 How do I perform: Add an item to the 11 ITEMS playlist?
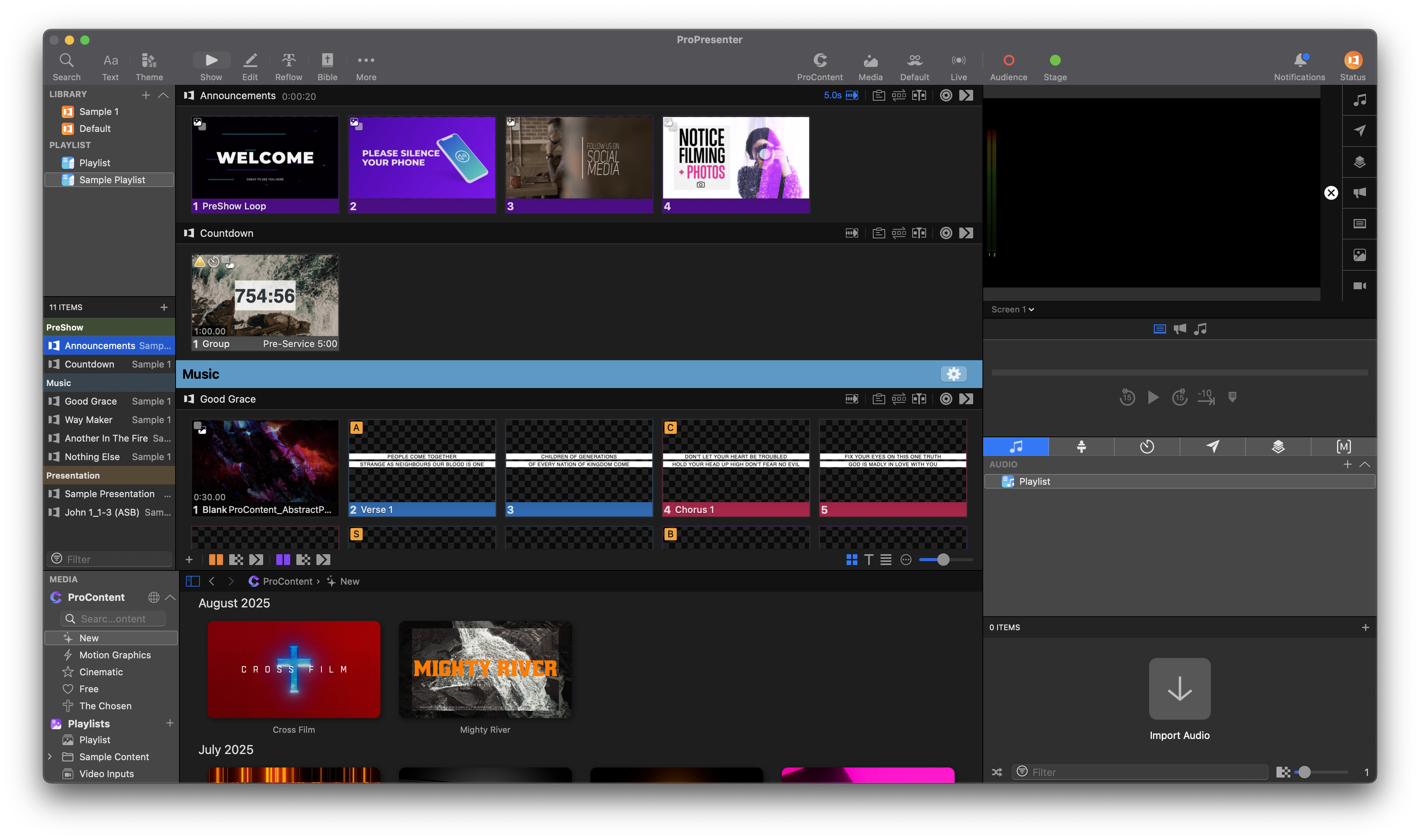(164, 307)
